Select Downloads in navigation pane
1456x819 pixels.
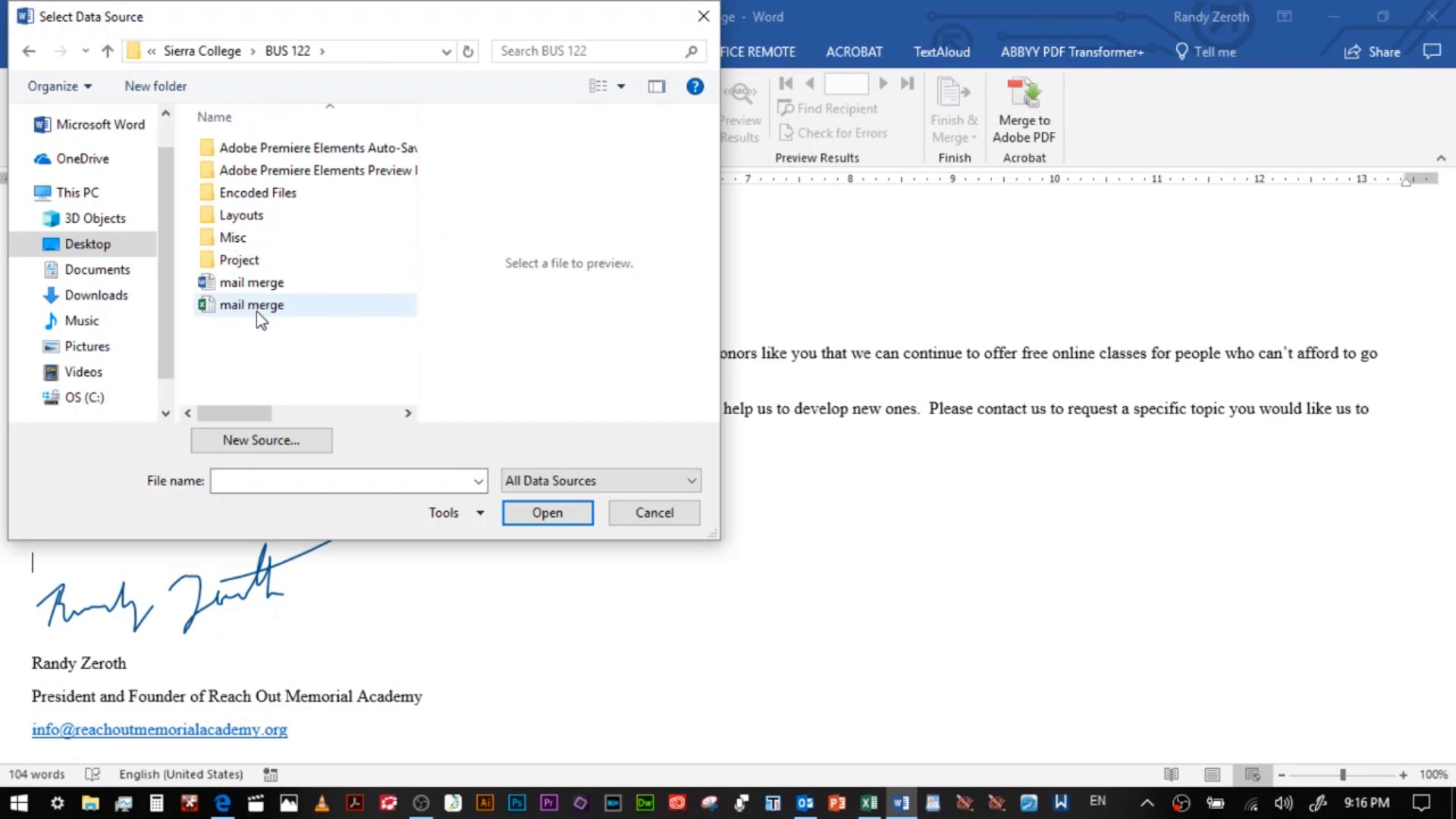click(x=86, y=296)
